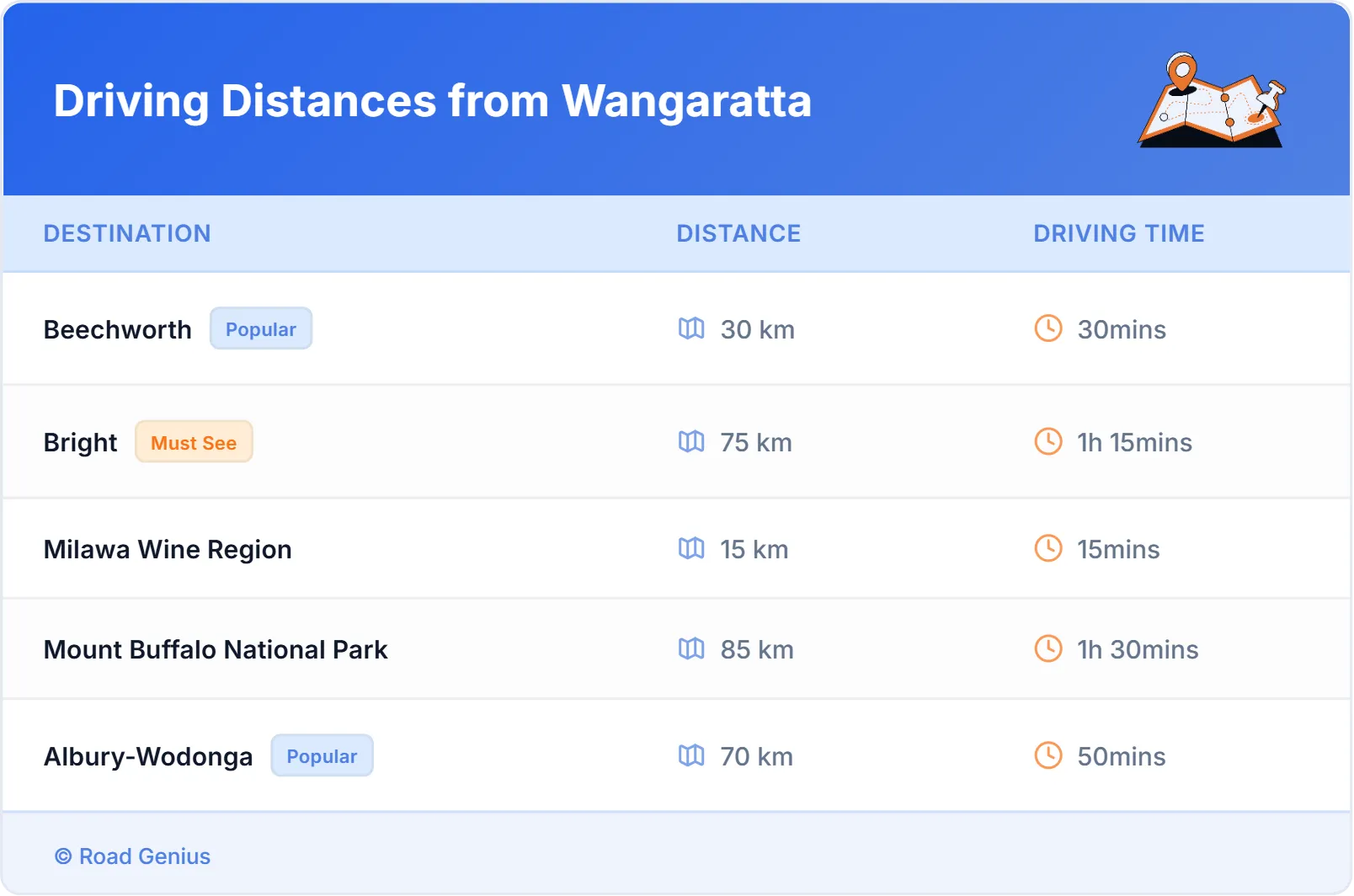Screen dimensions: 1354x896
Task: Select the 70 km distance value
Action: [757, 756]
